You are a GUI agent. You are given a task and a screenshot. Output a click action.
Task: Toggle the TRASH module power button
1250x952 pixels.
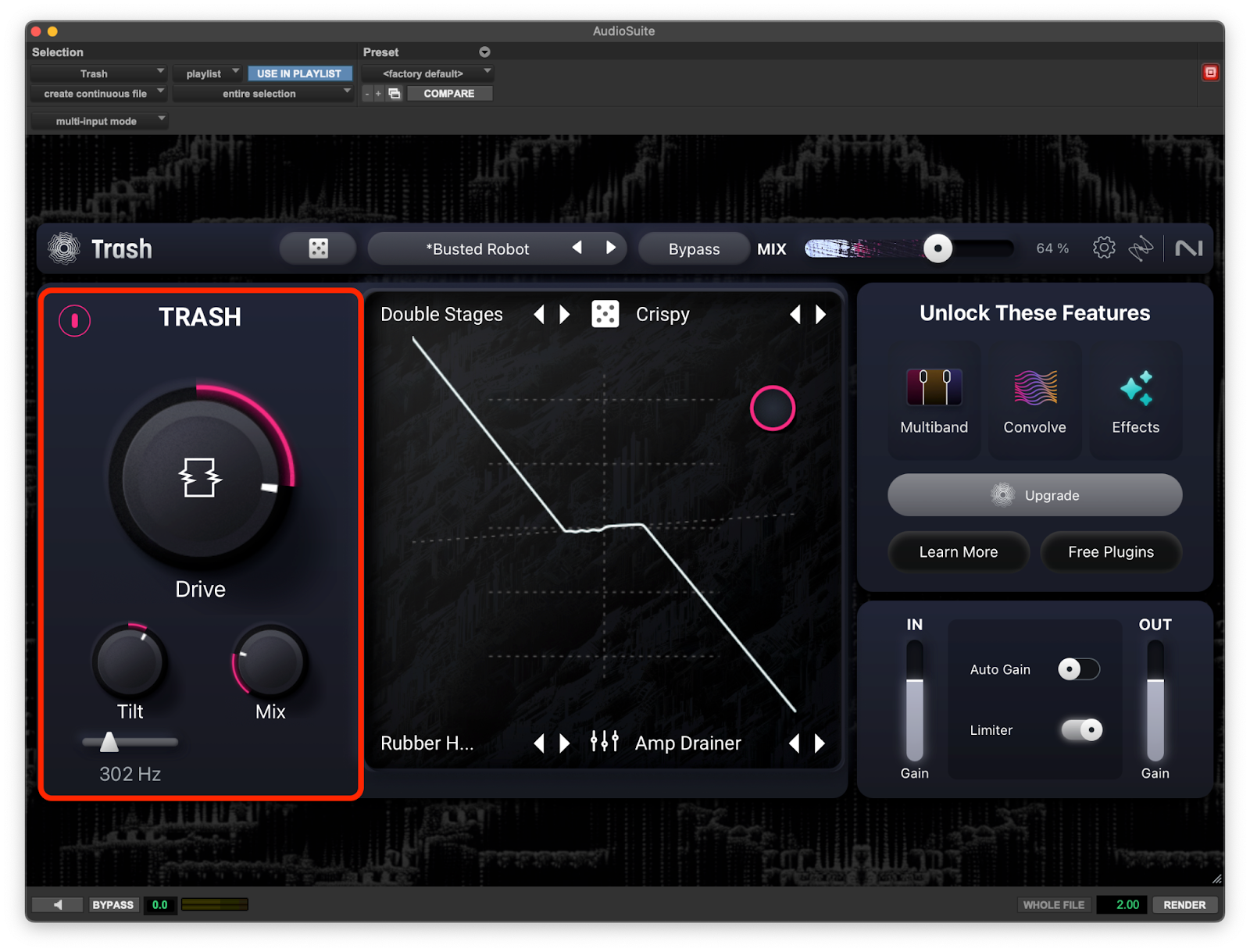pos(75,320)
